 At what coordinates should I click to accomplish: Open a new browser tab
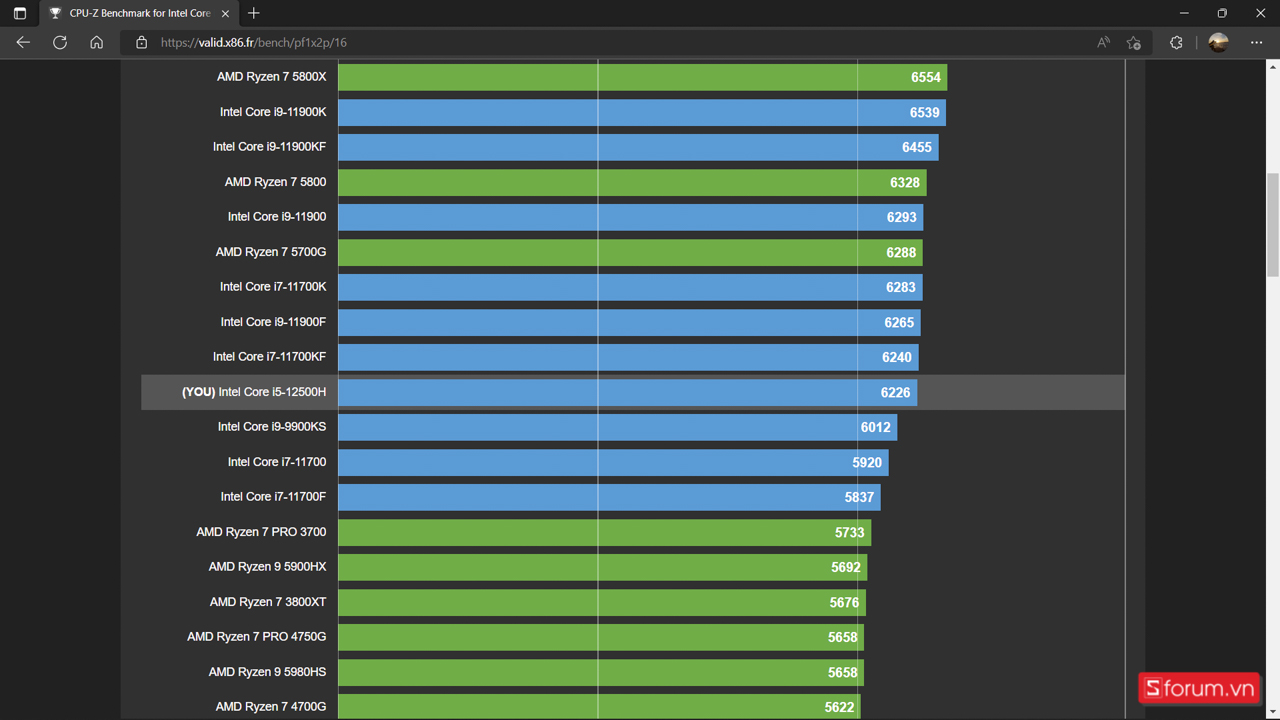pos(254,13)
